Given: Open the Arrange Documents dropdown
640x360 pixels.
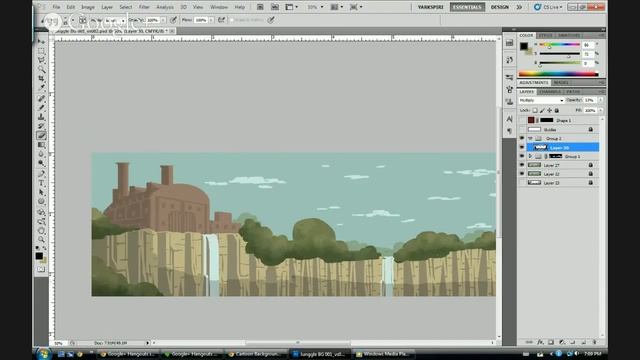Looking at the screenshot, I should point(337,7).
